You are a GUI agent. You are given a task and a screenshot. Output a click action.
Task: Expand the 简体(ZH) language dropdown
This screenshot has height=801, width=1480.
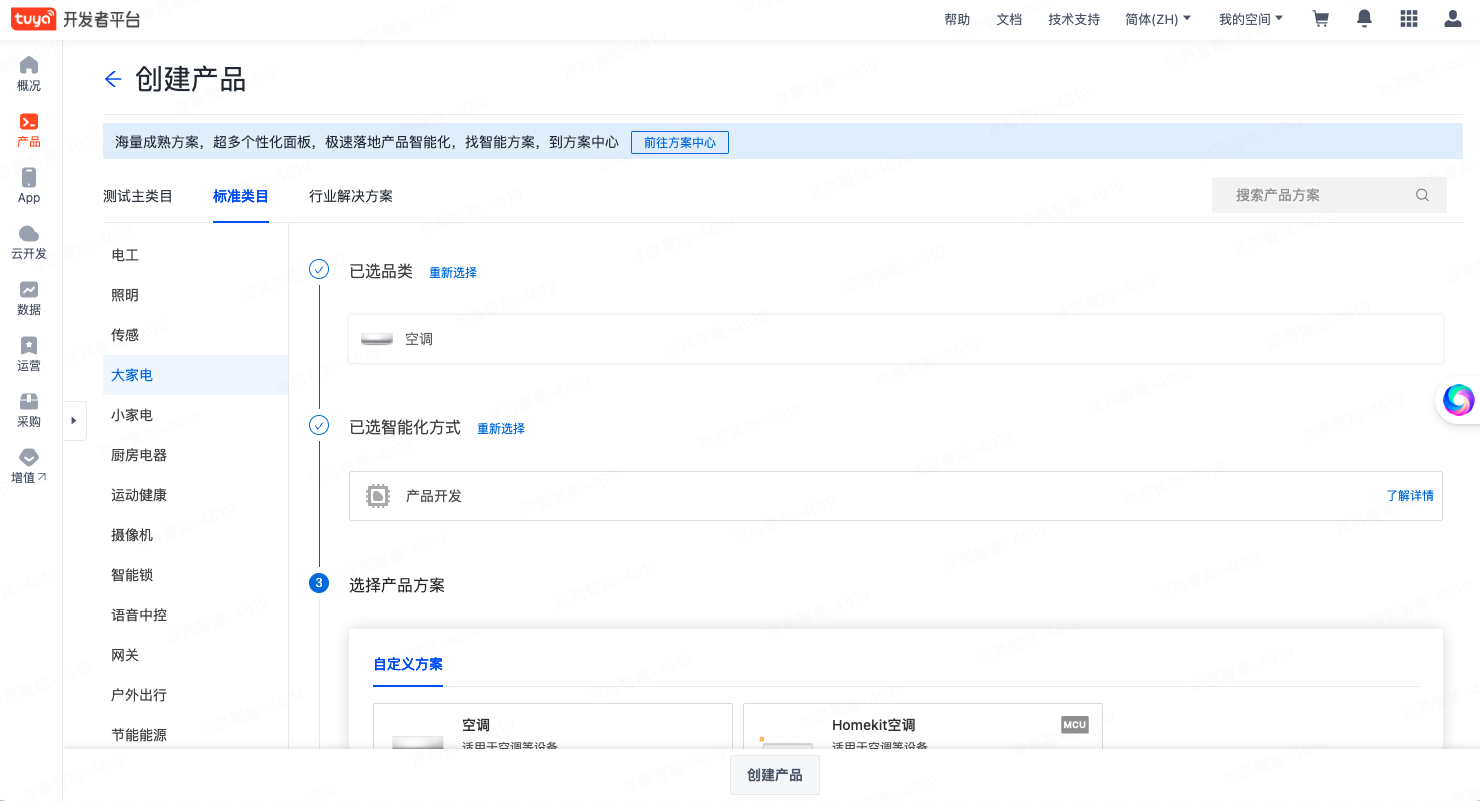coord(1158,19)
